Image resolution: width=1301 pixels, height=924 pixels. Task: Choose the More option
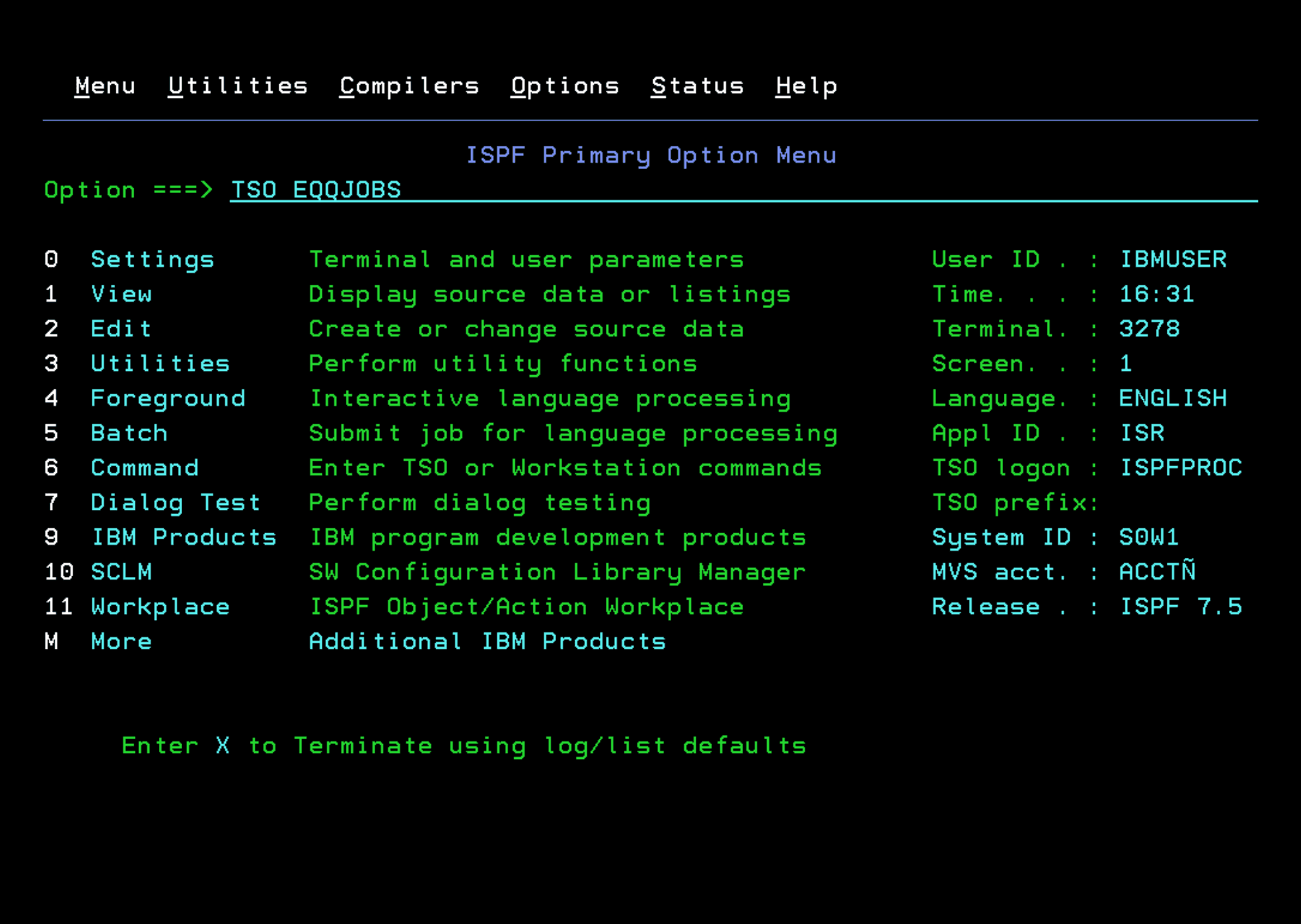[x=121, y=642]
